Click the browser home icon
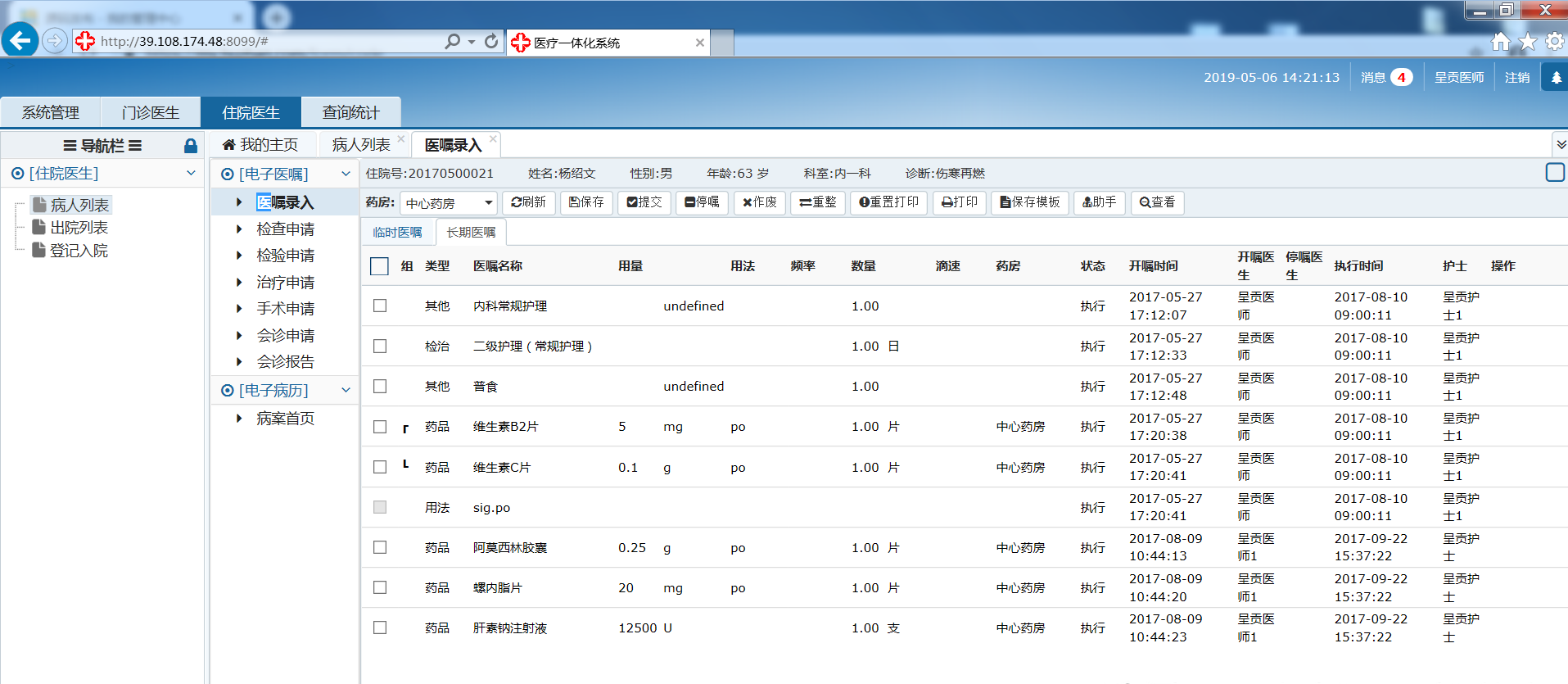The width and height of the screenshot is (1568, 684). click(1500, 42)
